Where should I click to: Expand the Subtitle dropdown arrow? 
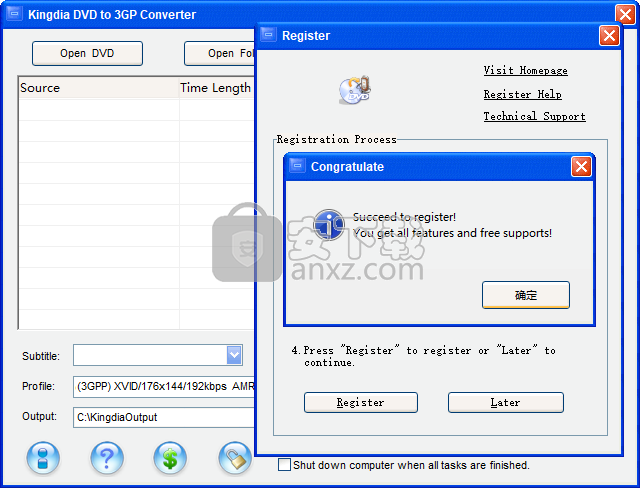pyautogui.click(x=234, y=355)
